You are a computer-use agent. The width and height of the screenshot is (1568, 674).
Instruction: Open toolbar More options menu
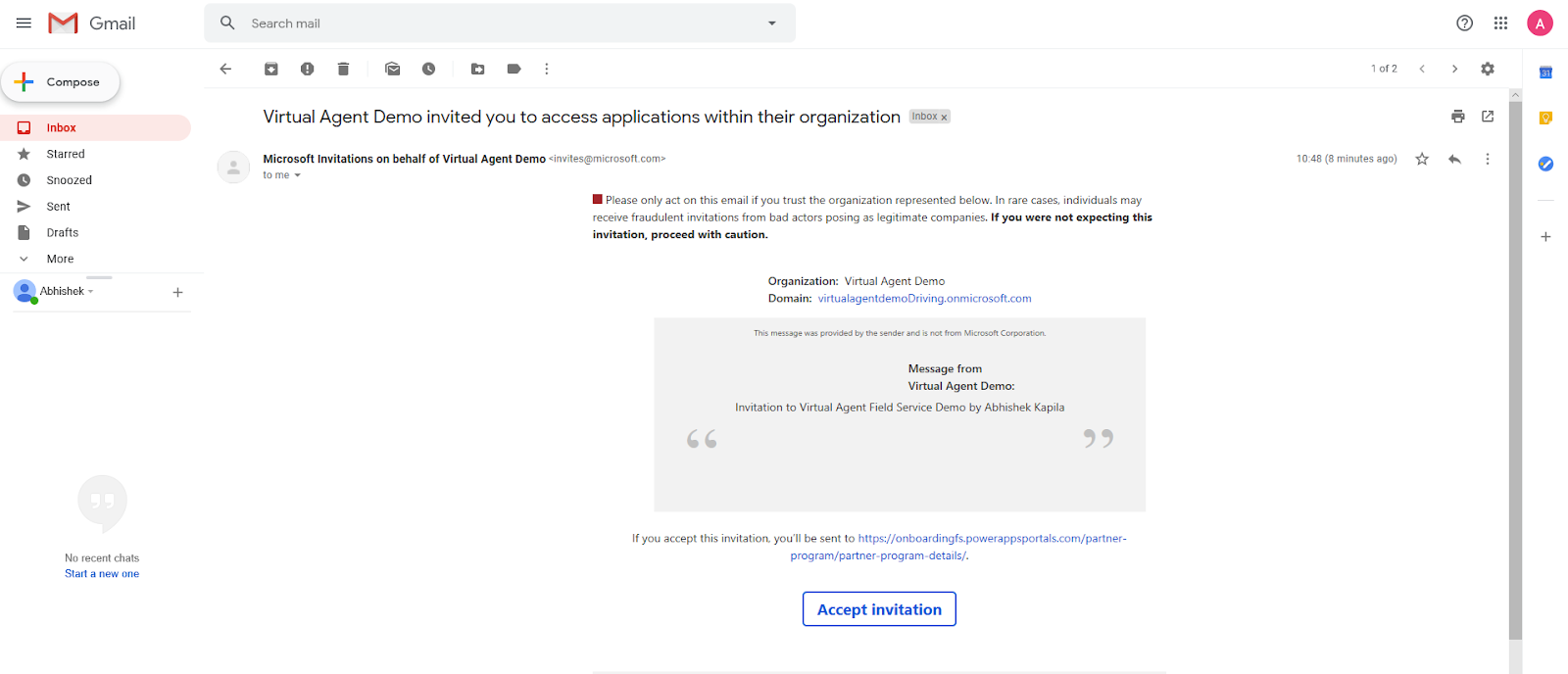click(547, 69)
